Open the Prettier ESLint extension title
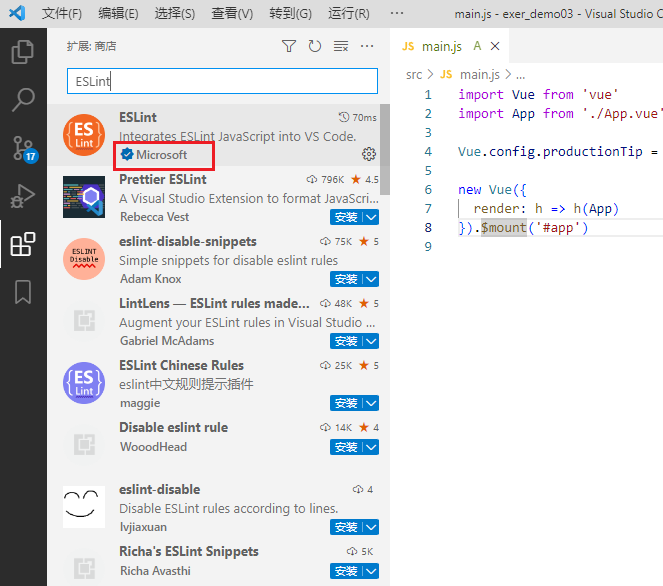The height and width of the screenshot is (586, 663). (163, 179)
